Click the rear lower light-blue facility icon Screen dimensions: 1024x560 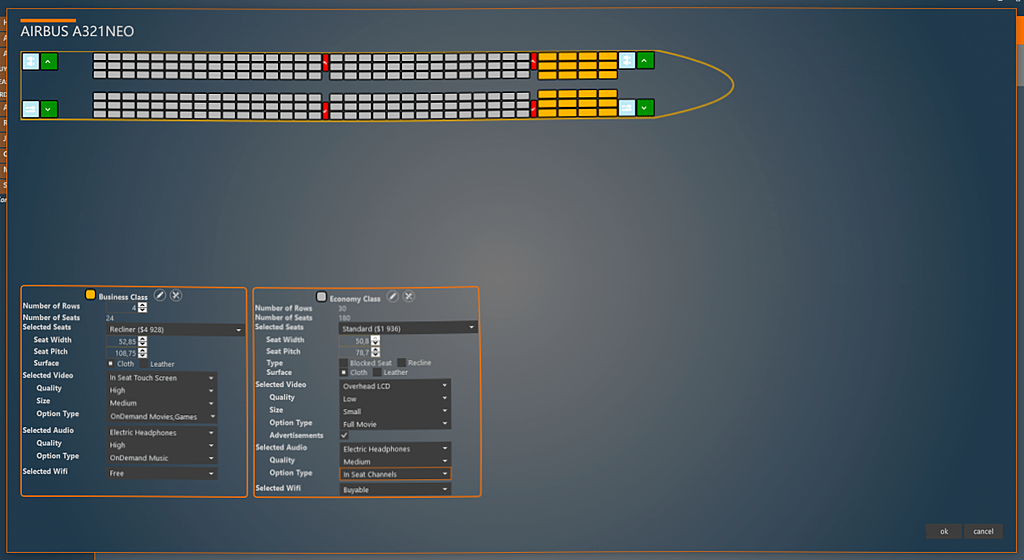(x=31, y=108)
